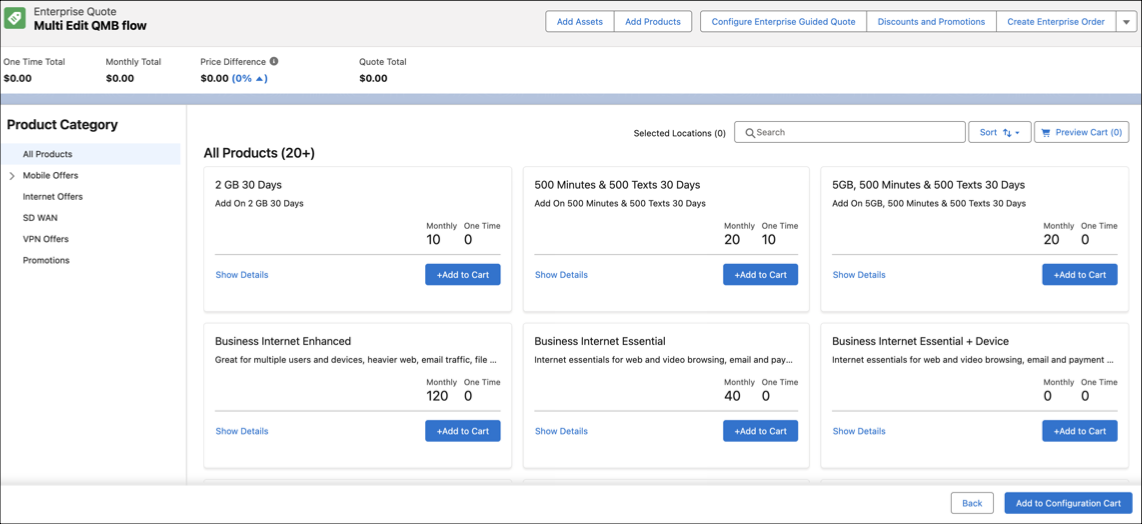Show details for 2 GB 30 Days

242,275
